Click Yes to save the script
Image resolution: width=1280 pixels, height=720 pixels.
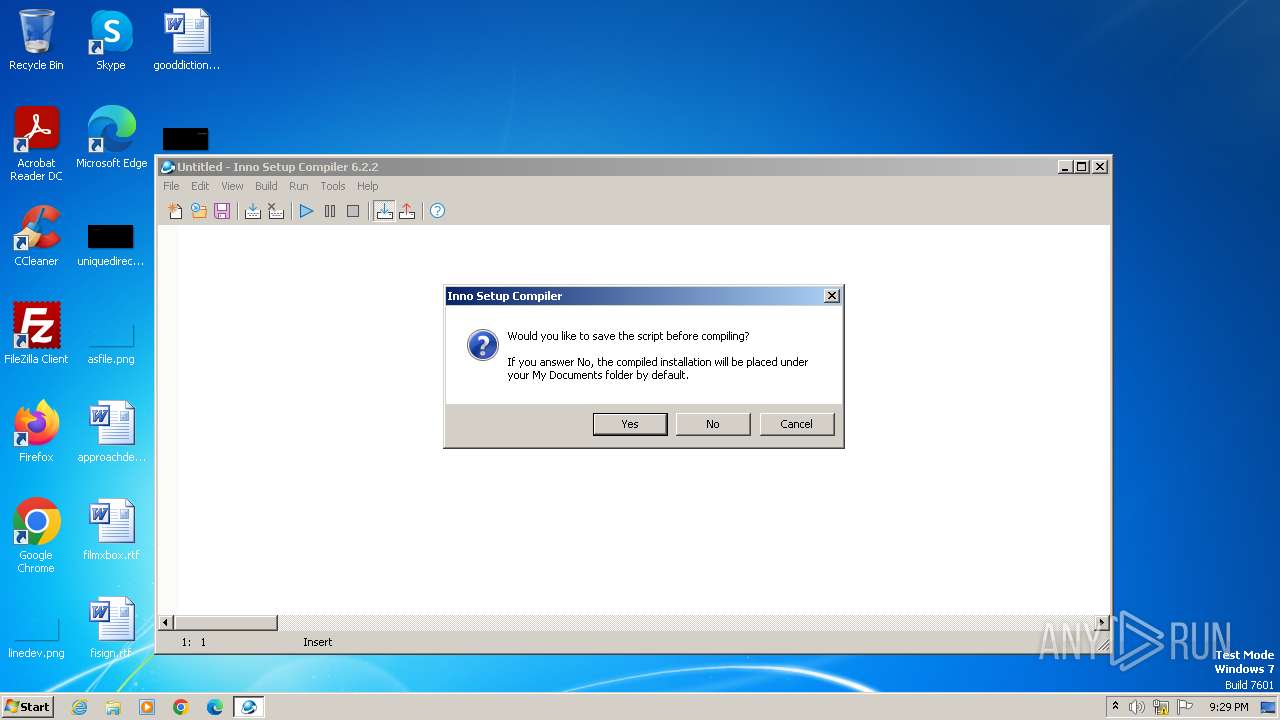[x=630, y=424]
